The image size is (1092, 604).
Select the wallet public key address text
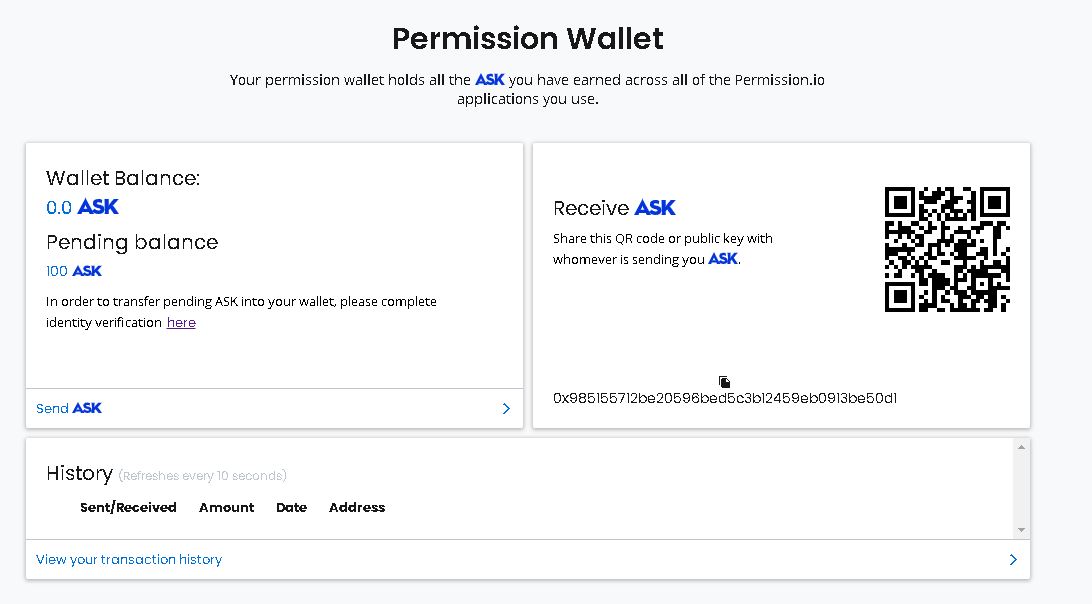[725, 398]
